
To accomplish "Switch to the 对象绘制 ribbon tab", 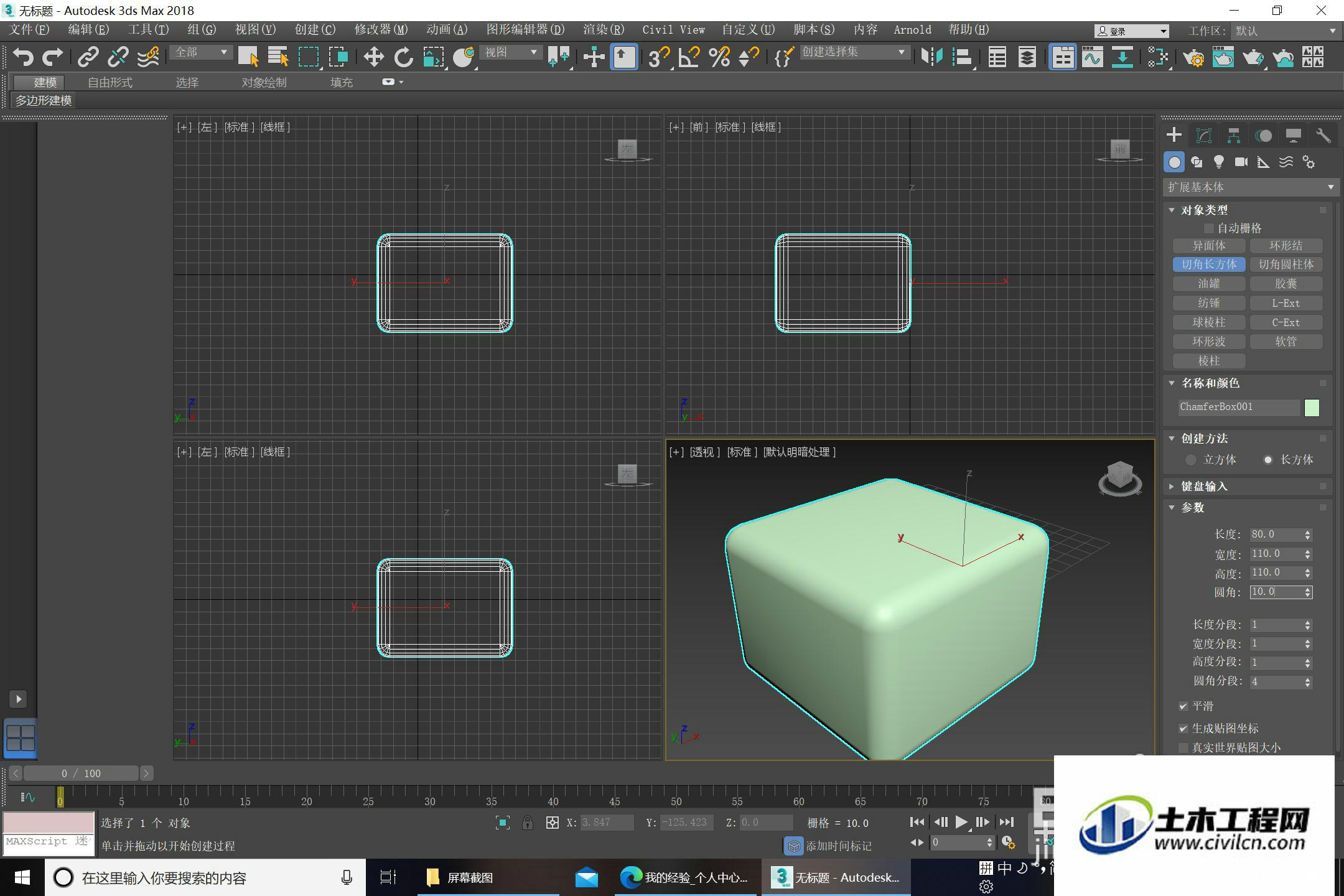I will tap(264, 82).
